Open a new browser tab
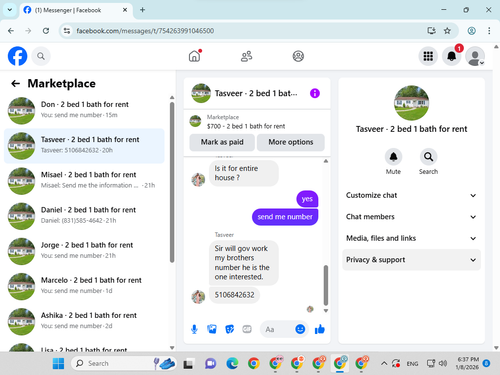The height and width of the screenshot is (375, 500). pyautogui.click(x=142, y=10)
